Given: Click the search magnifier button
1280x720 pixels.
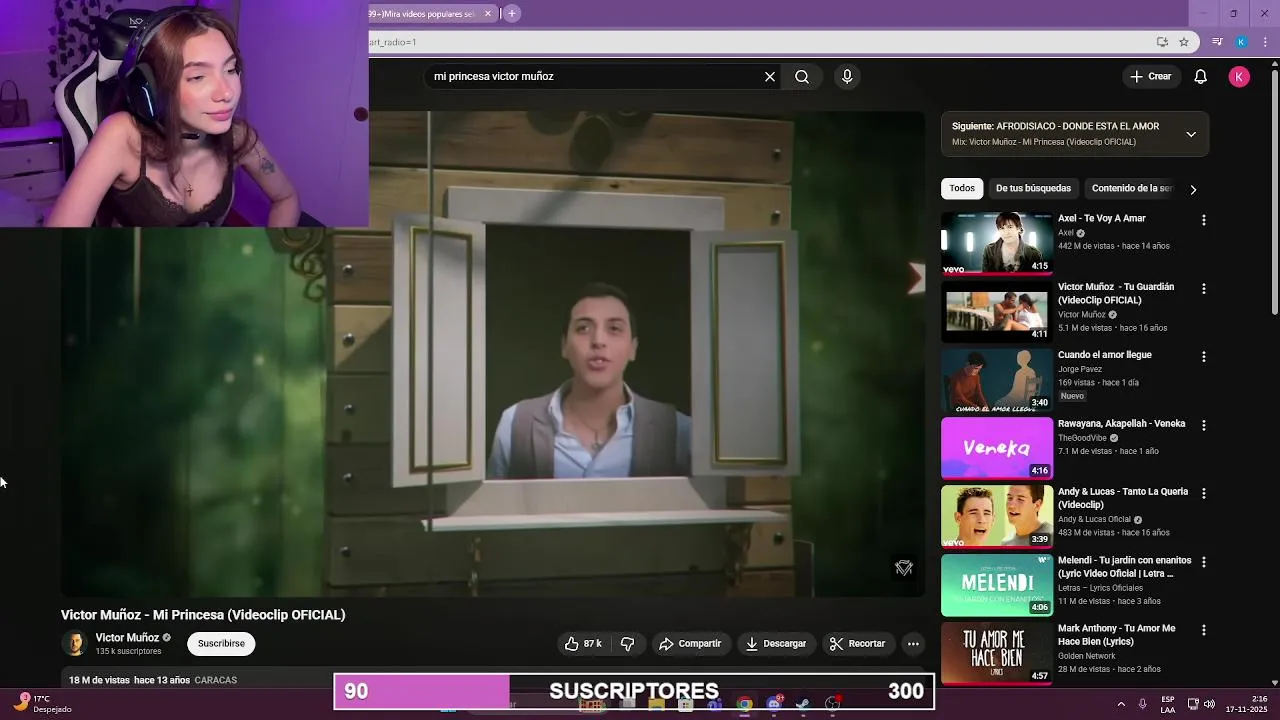Looking at the screenshot, I should (802, 76).
